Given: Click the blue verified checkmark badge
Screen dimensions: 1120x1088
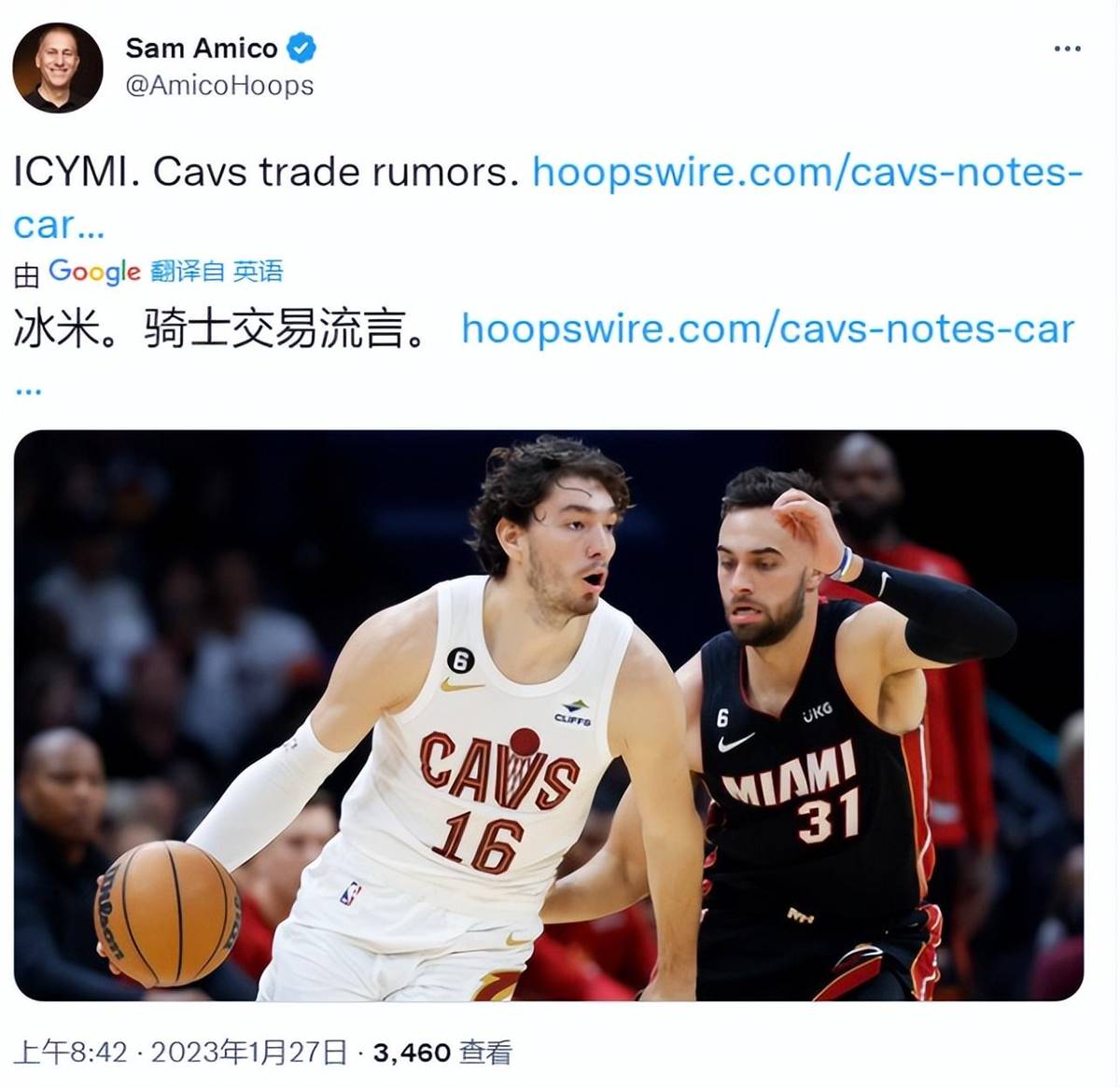Looking at the screenshot, I should (301, 47).
